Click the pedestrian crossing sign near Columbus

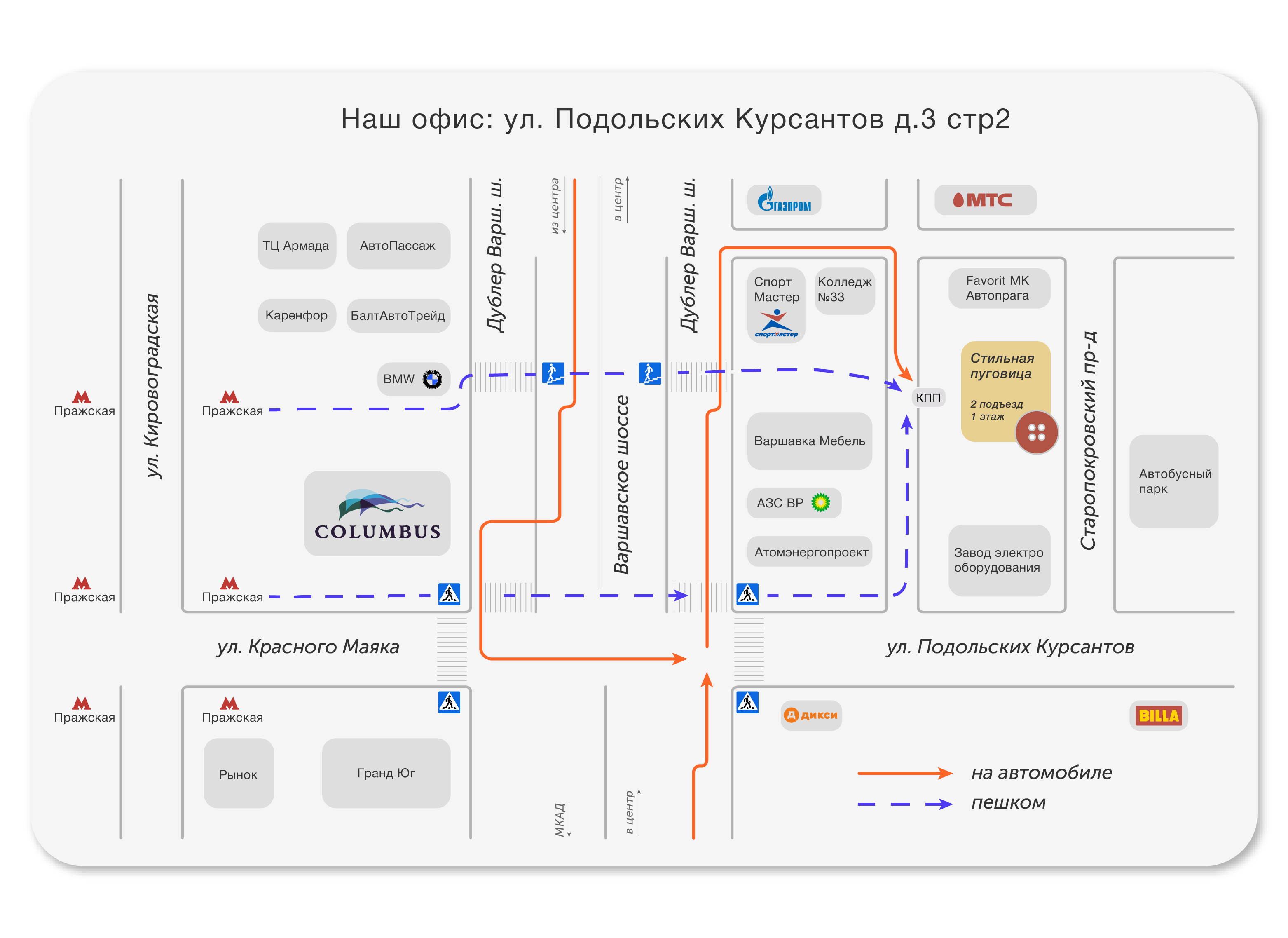pyautogui.click(x=449, y=594)
